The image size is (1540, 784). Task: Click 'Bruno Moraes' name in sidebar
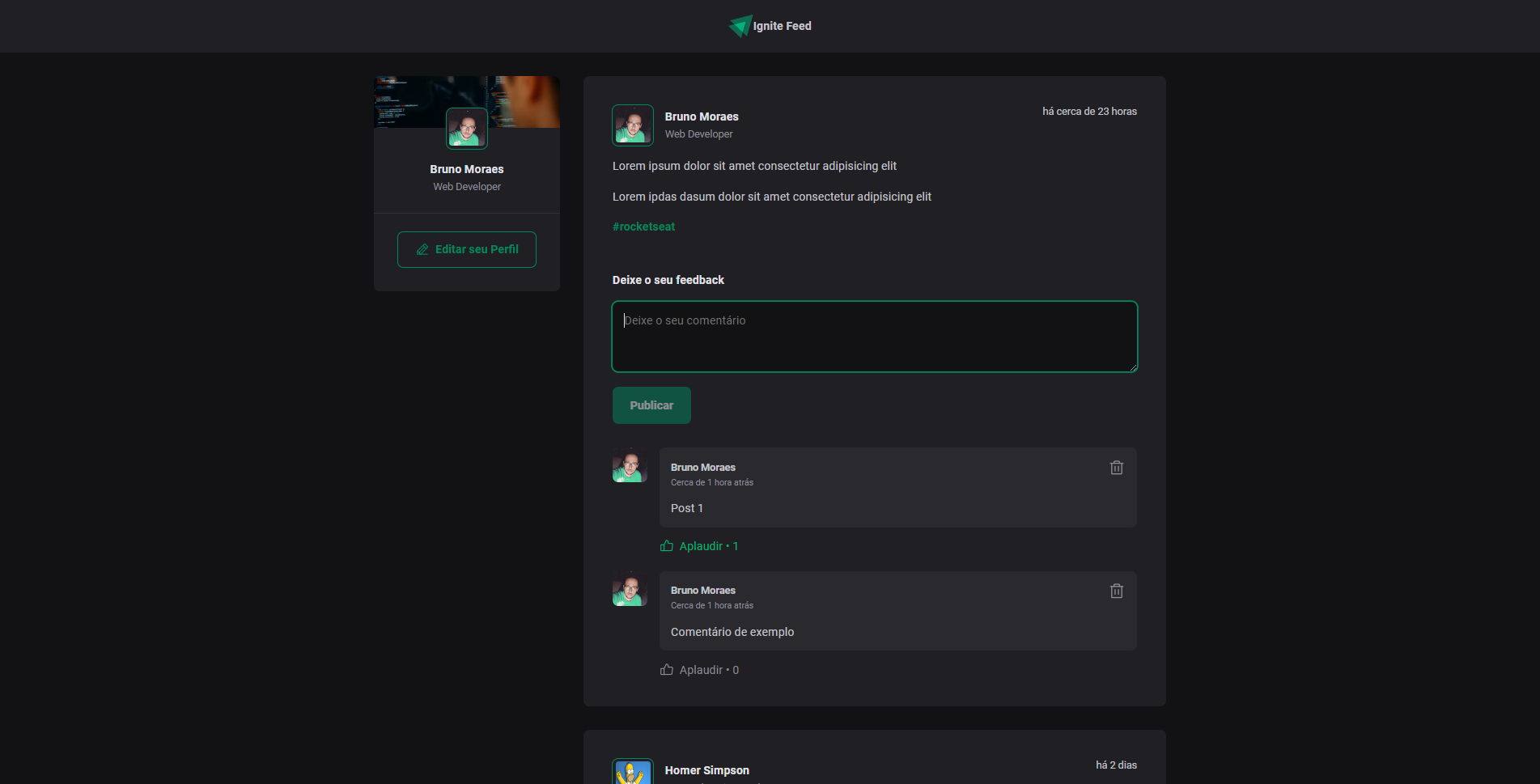[x=467, y=169]
